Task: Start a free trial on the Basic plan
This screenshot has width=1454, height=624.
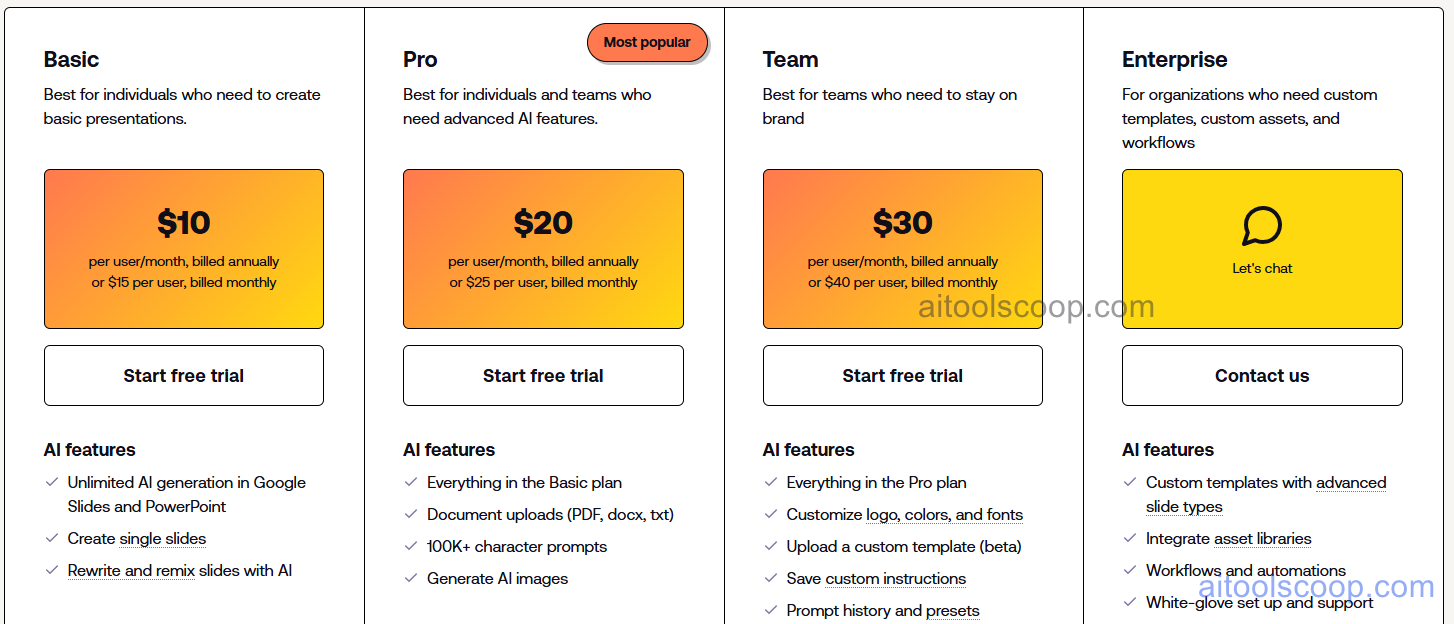Action: click(183, 375)
